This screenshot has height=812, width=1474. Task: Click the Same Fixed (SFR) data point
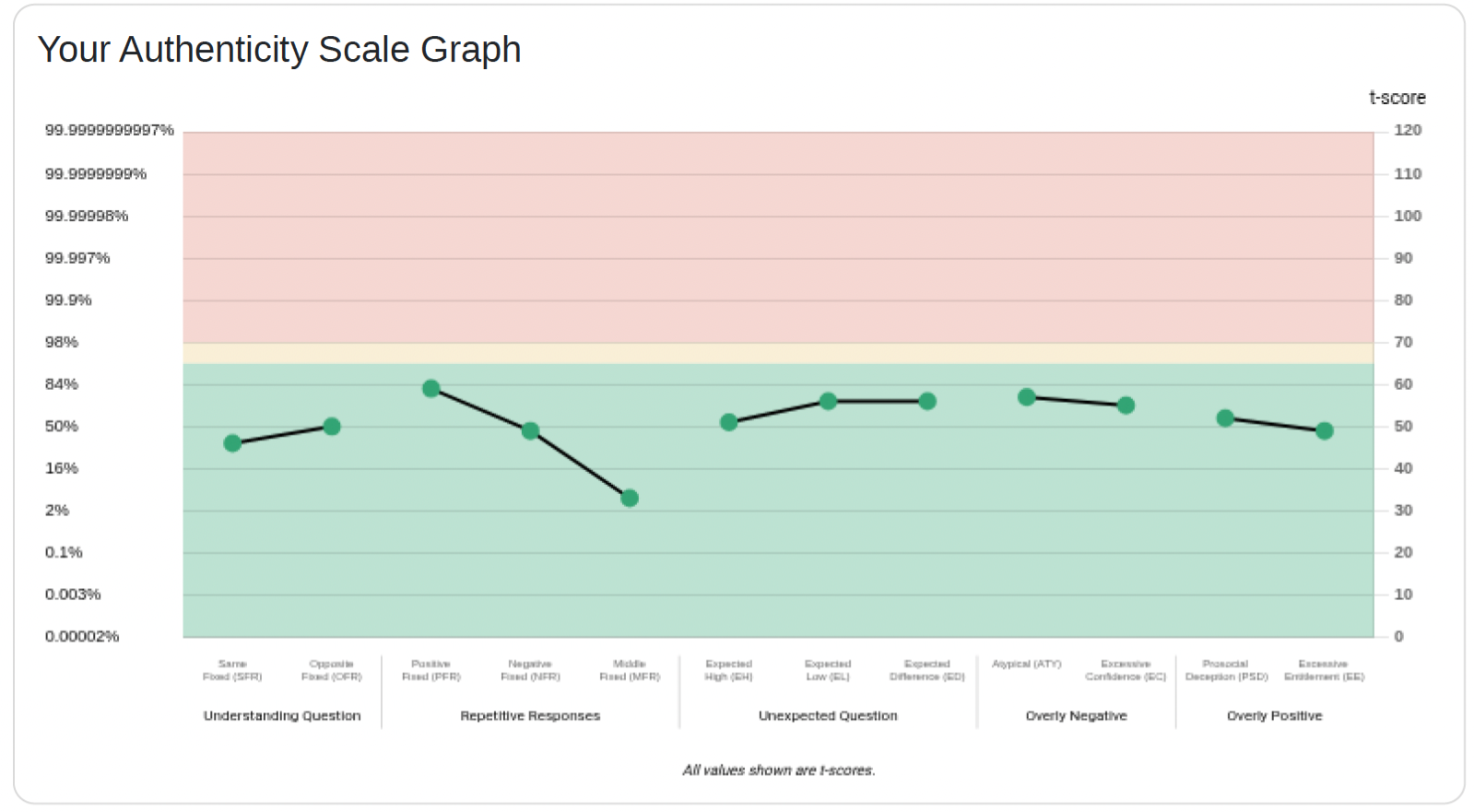pyautogui.click(x=232, y=443)
